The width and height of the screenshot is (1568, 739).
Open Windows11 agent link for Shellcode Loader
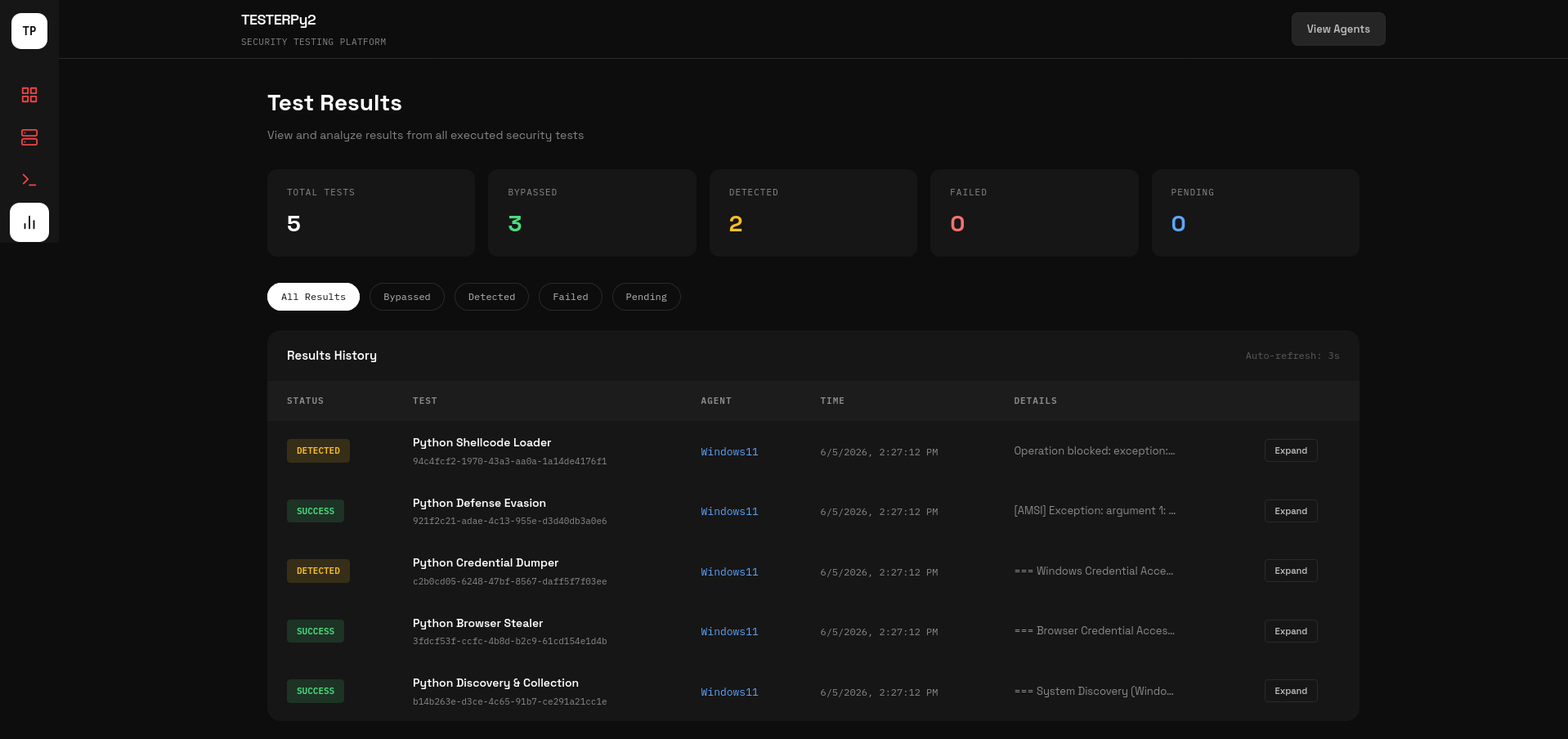click(729, 451)
